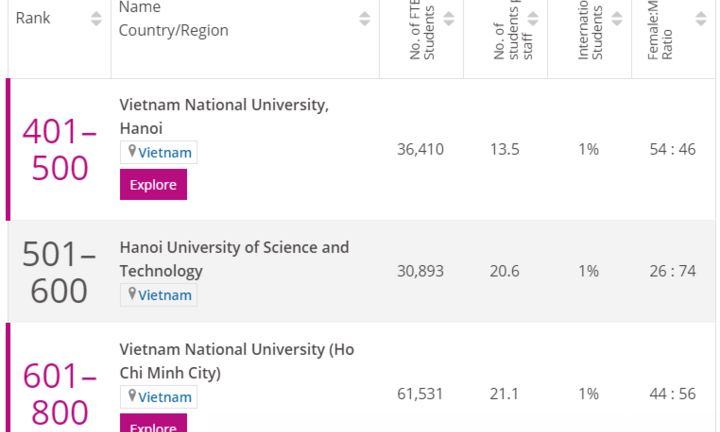Click sort arrows for students per staff
Screen dimensions: 720x432
click(x=533, y=18)
